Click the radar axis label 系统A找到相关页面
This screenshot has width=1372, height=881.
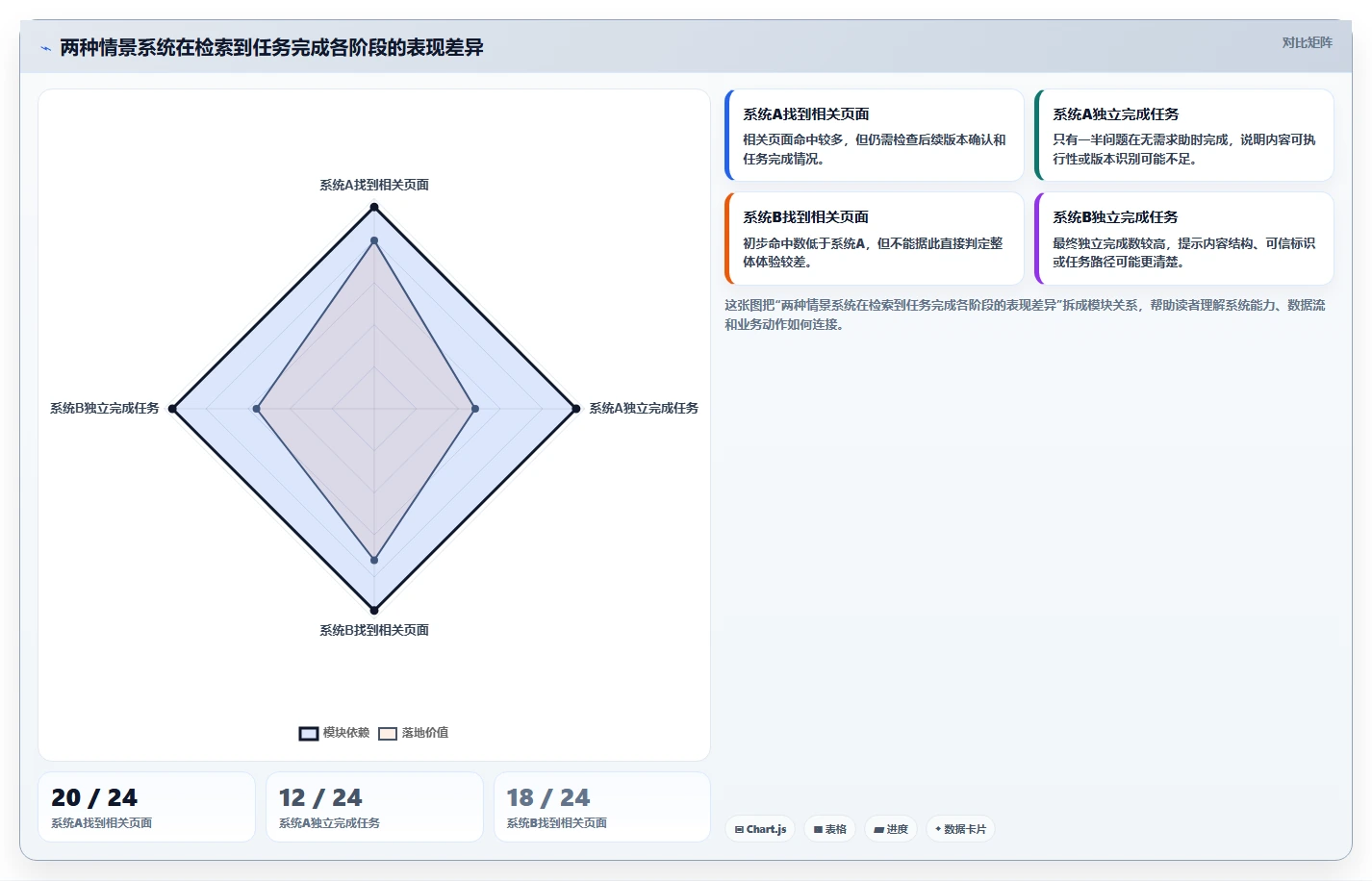click(374, 185)
